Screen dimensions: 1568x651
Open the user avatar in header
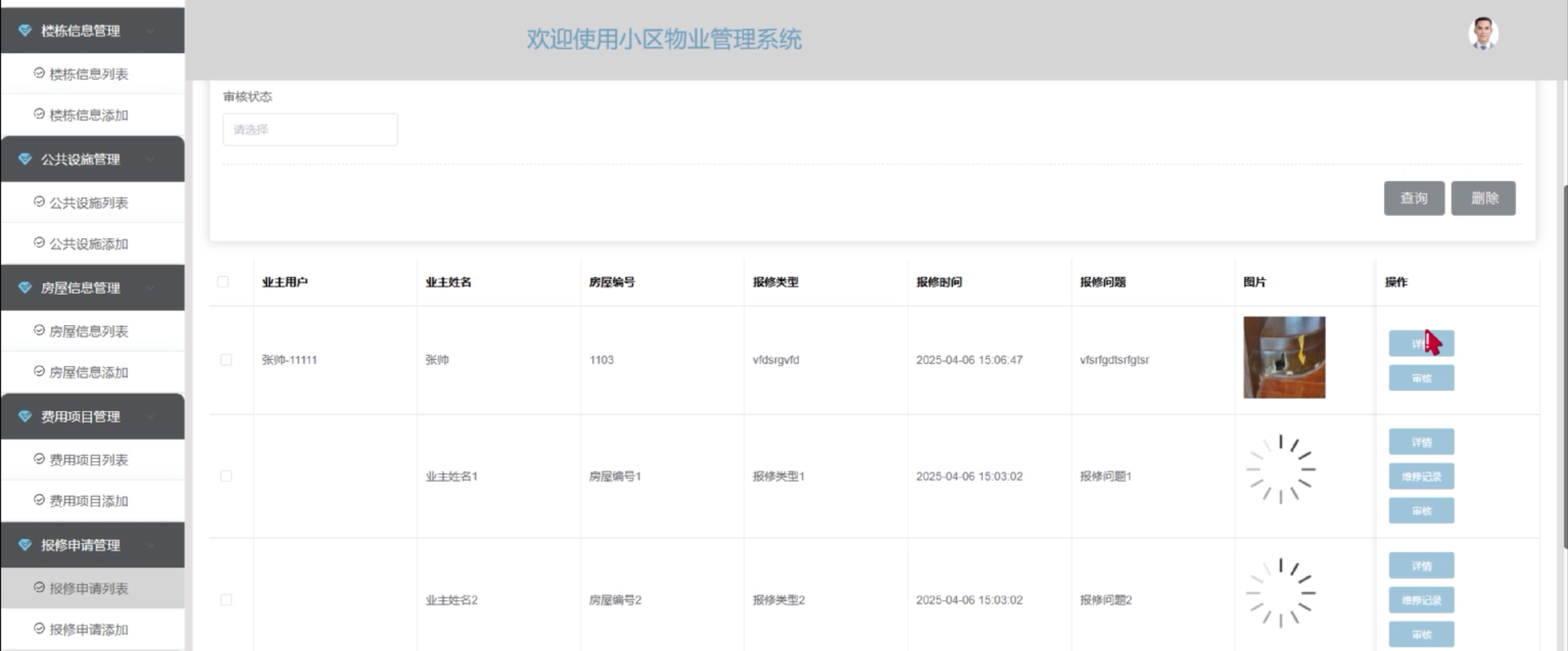click(x=1483, y=34)
